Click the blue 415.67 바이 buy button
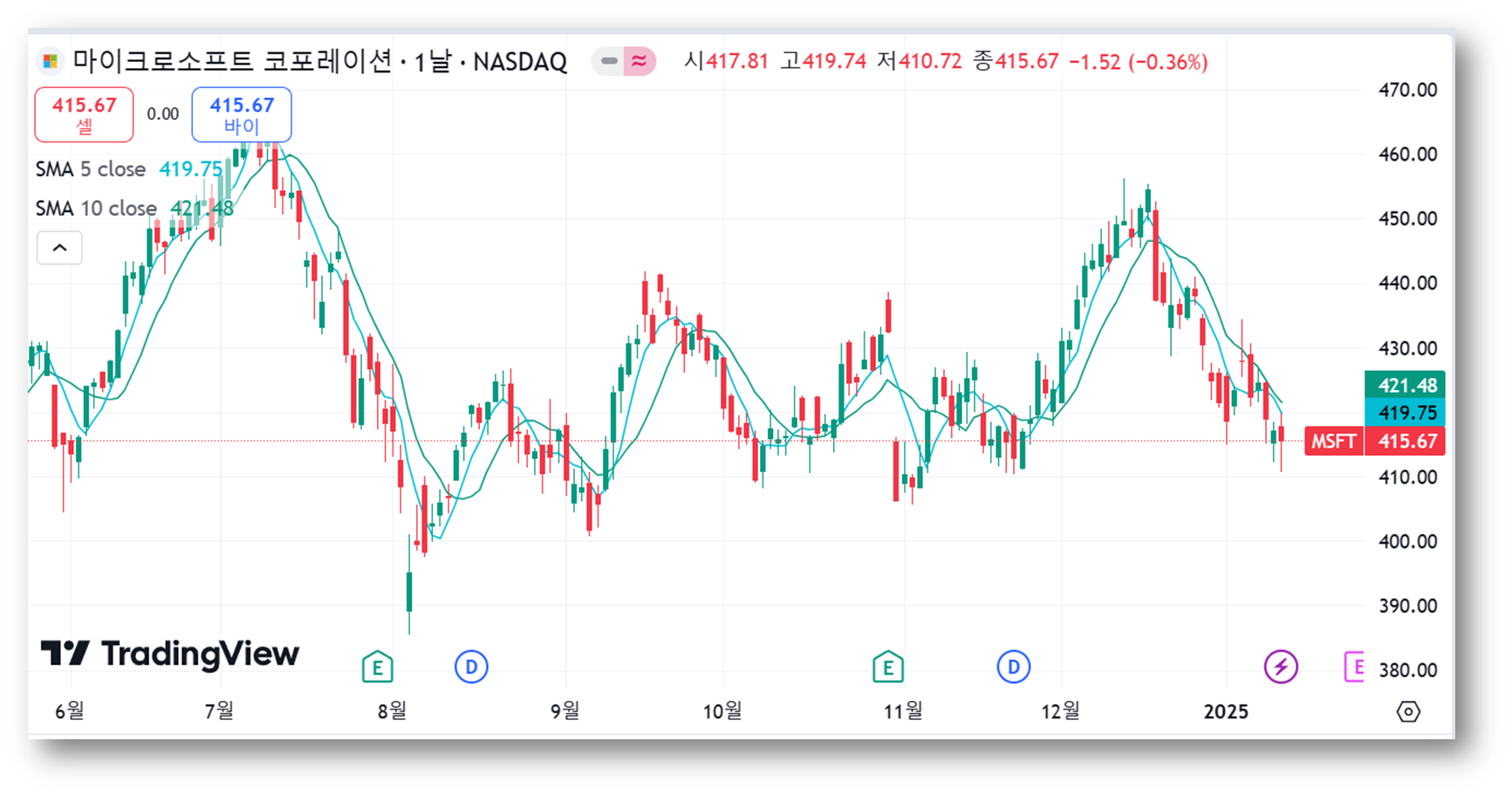1512x796 pixels. 242,114
